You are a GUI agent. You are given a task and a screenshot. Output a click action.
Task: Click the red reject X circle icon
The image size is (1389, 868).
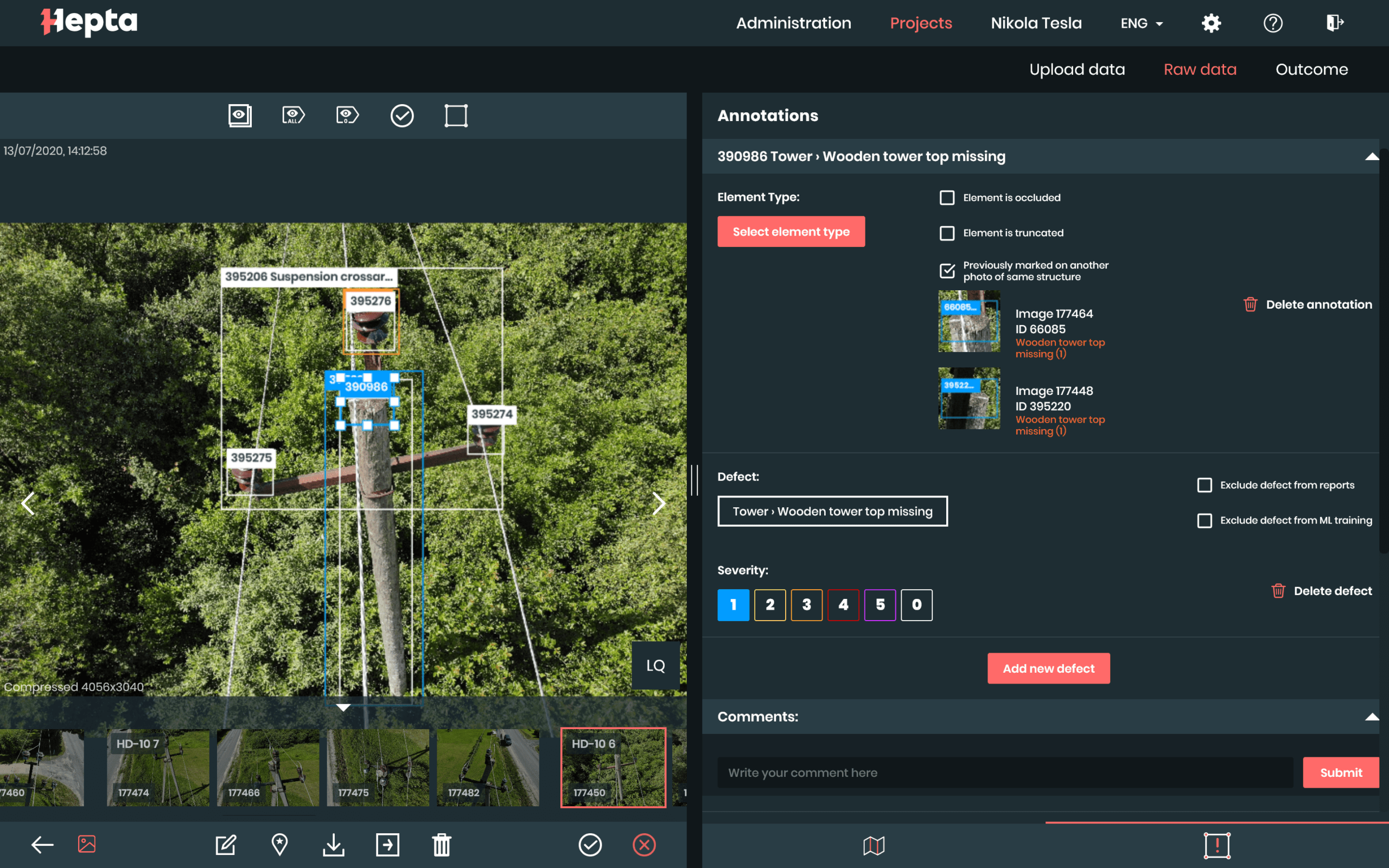click(x=644, y=845)
